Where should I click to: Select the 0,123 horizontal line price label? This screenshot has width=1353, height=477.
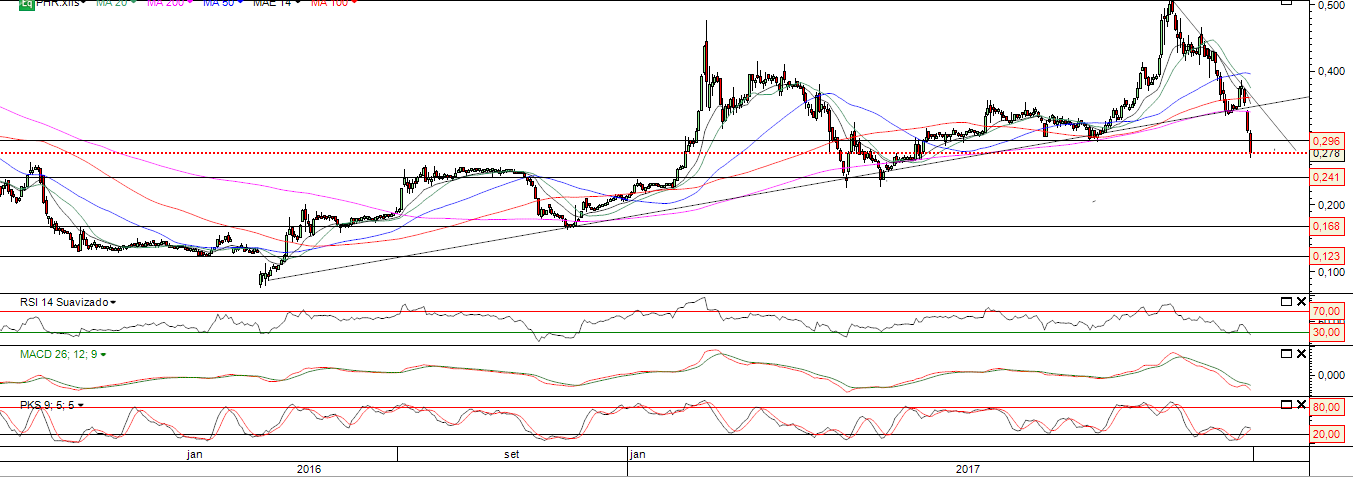pos(1326,257)
